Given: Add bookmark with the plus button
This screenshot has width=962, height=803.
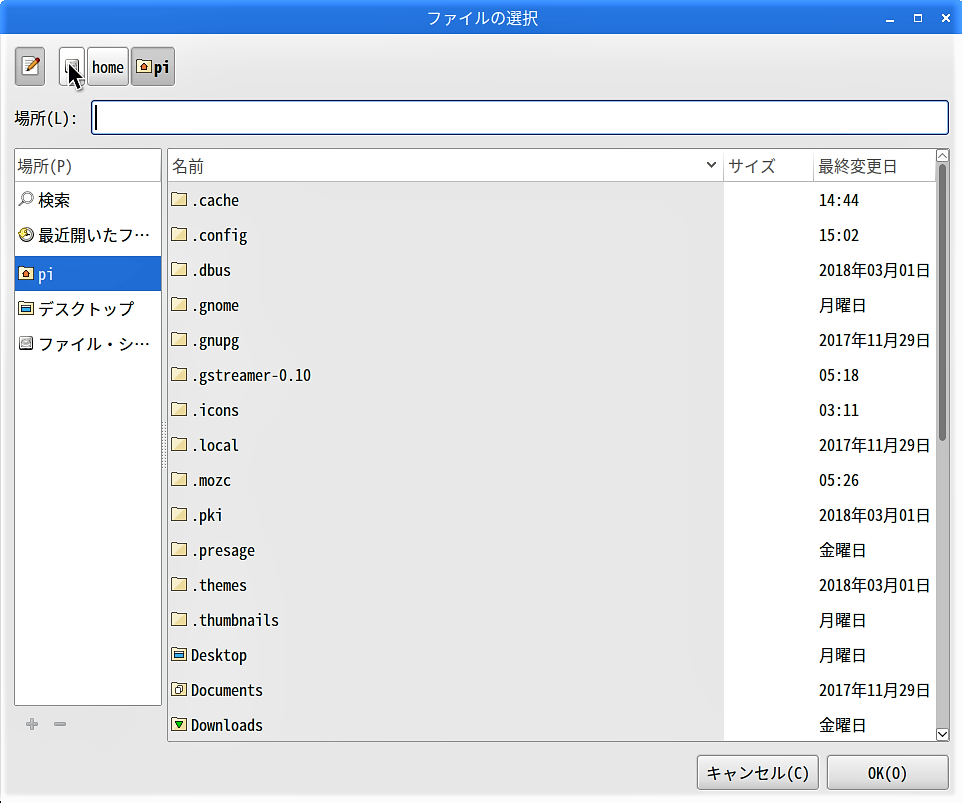Looking at the screenshot, I should point(32,724).
